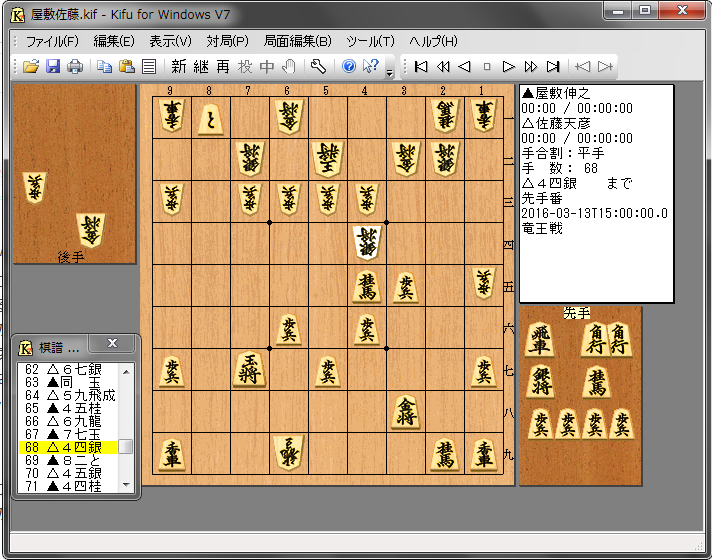Click the 中 suspend toolbar button
The width and height of the screenshot is (712, 560).
coord(267,67)
